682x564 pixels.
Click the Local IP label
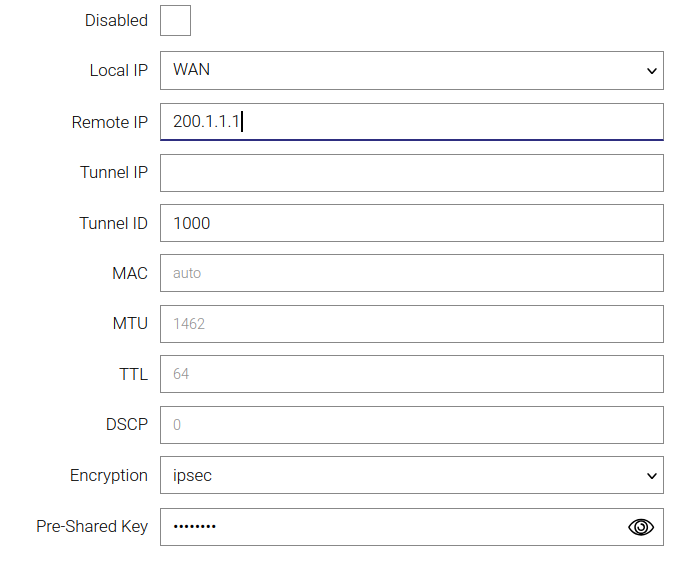coord(118,71)
